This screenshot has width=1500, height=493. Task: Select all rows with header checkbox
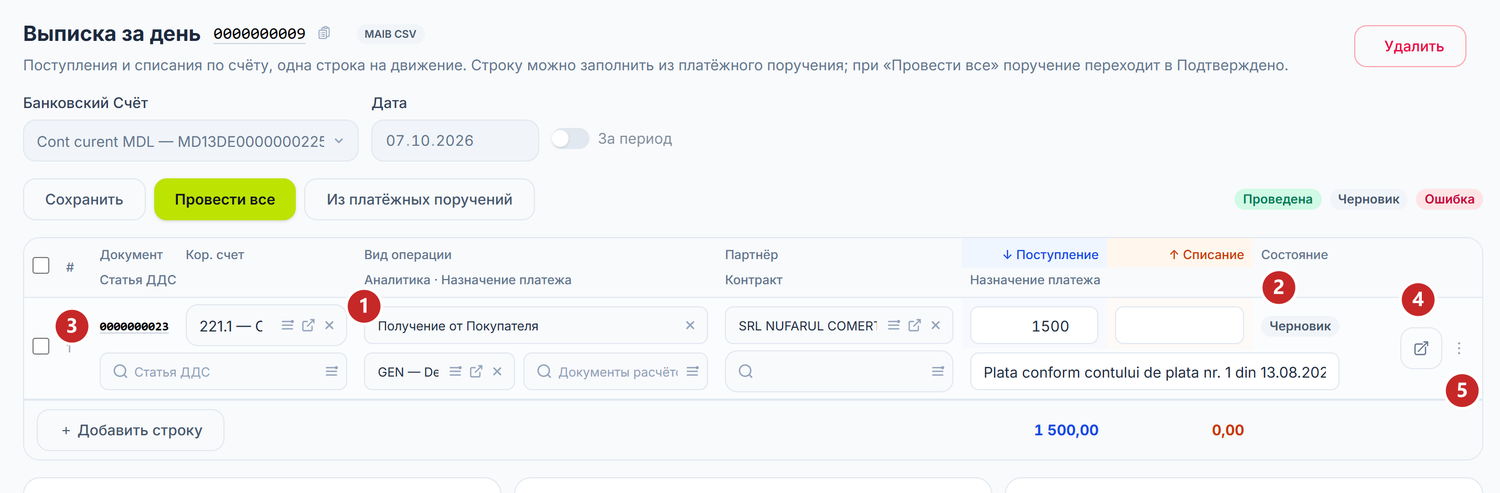point(41,266)
